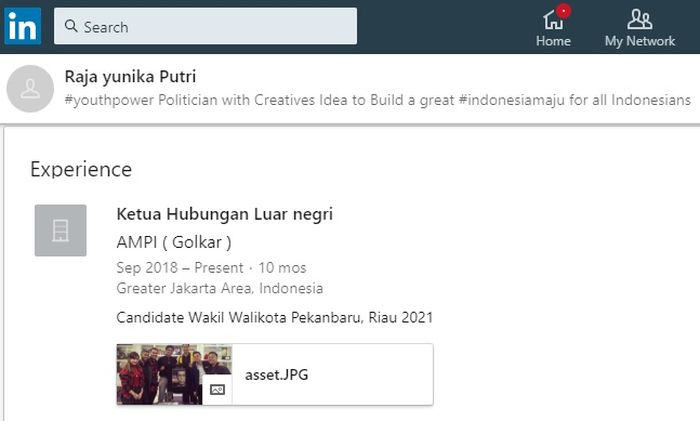Open the asset.JPG media file name
Image resolution: width=700 pixels, height=421 pixels.
(x=276, y=375)
